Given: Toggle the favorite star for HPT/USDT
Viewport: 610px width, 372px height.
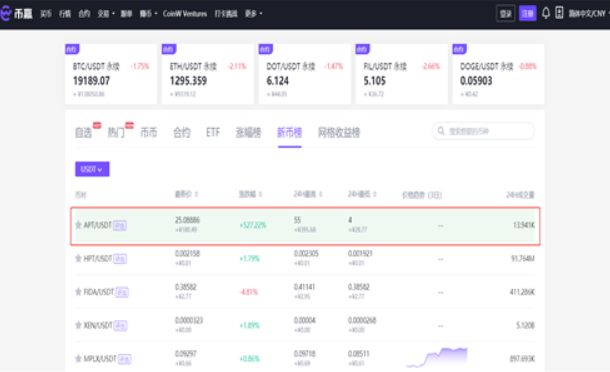Looking at the screenshot, I should point(78,258).
